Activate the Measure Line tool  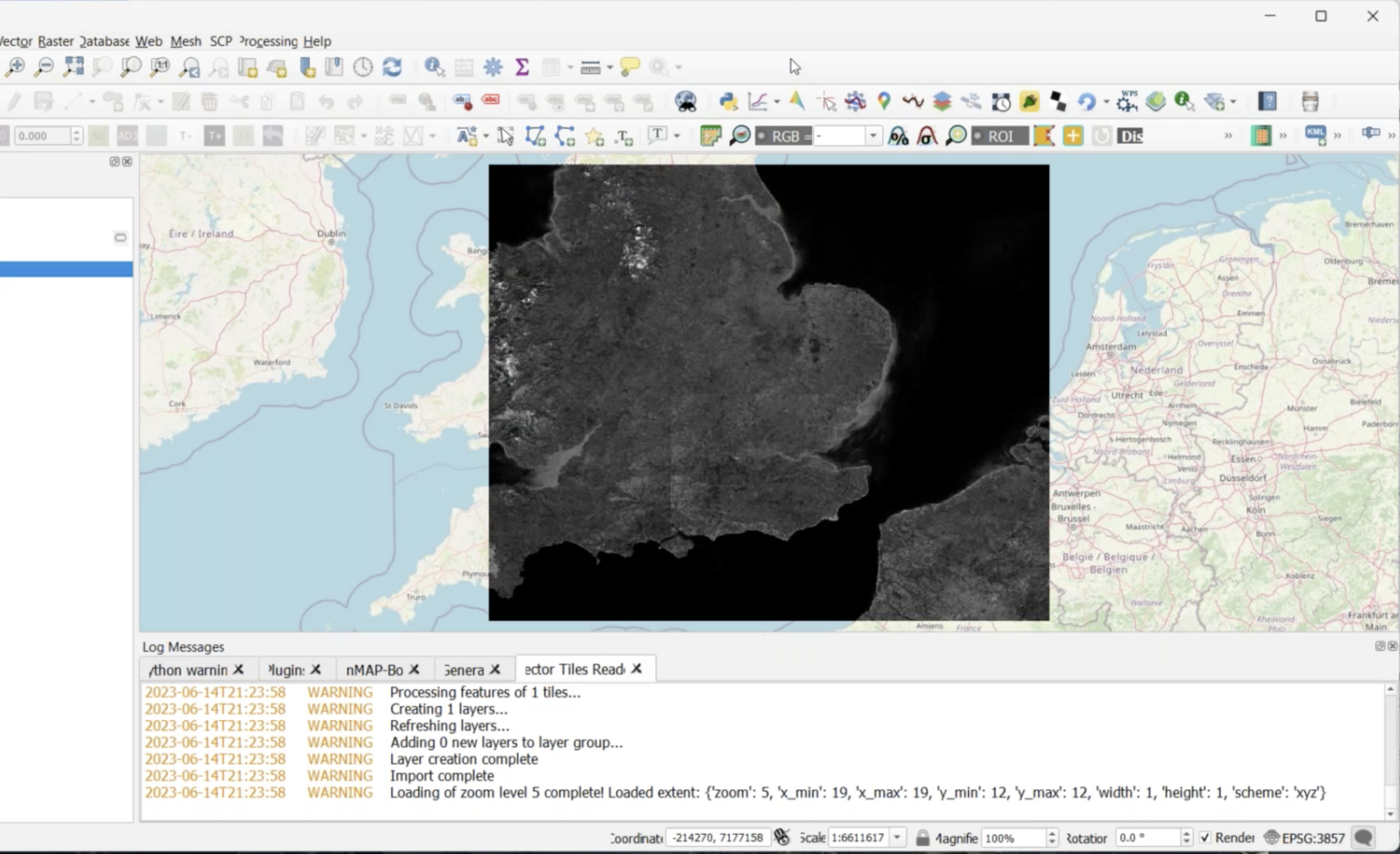pyautogui.click(x=591, y=67)
